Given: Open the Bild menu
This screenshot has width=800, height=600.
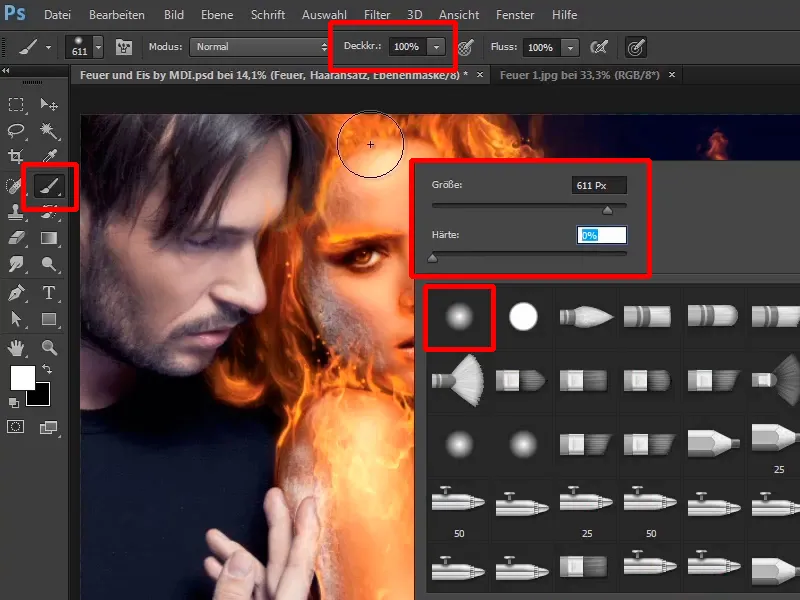Looking at the screenshot, I should 173,15.
